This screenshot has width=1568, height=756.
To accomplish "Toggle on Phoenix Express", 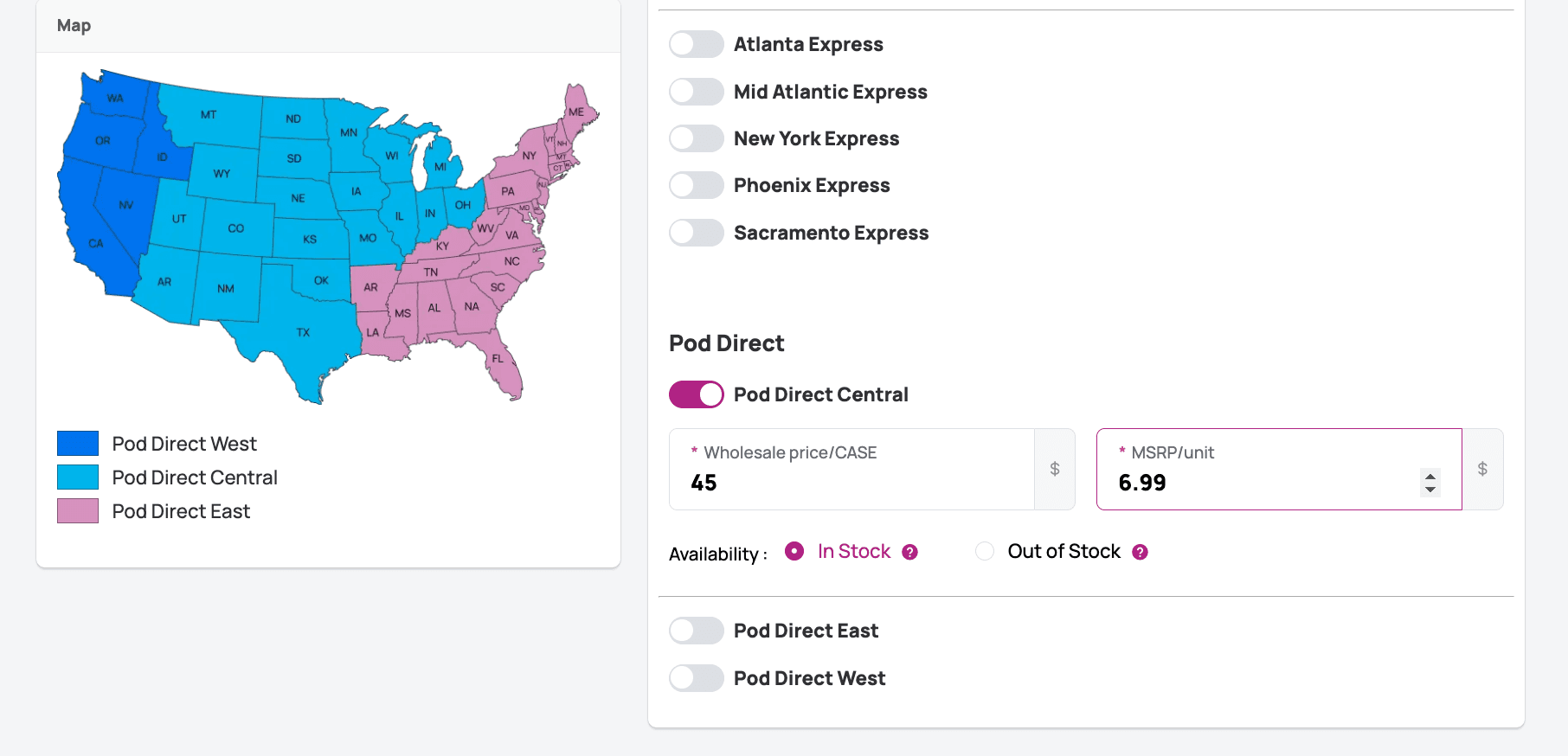I will point(696,185).
